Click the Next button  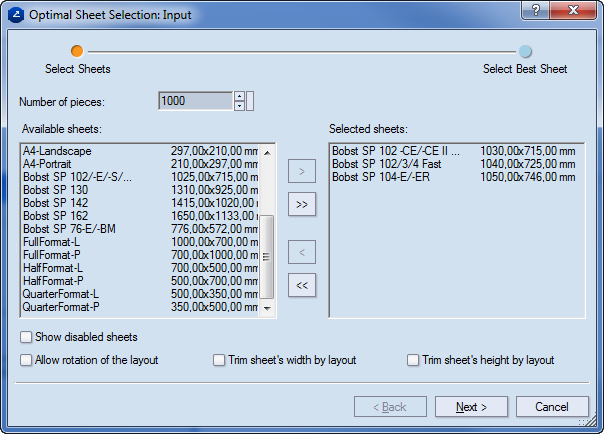tap(471, 407)
